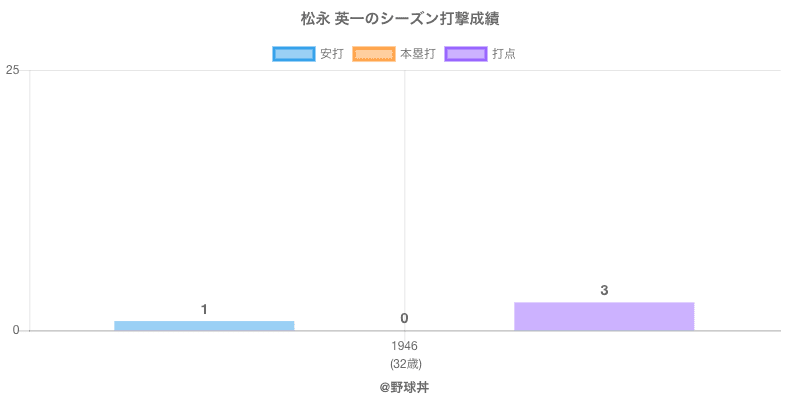Click the blue 安打 bar
This screenshot has height=400, width=800.
(x=204, y=325)
